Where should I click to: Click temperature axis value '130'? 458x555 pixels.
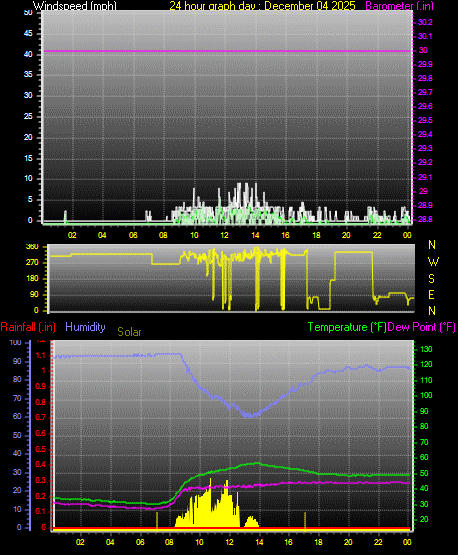[426, 349]
